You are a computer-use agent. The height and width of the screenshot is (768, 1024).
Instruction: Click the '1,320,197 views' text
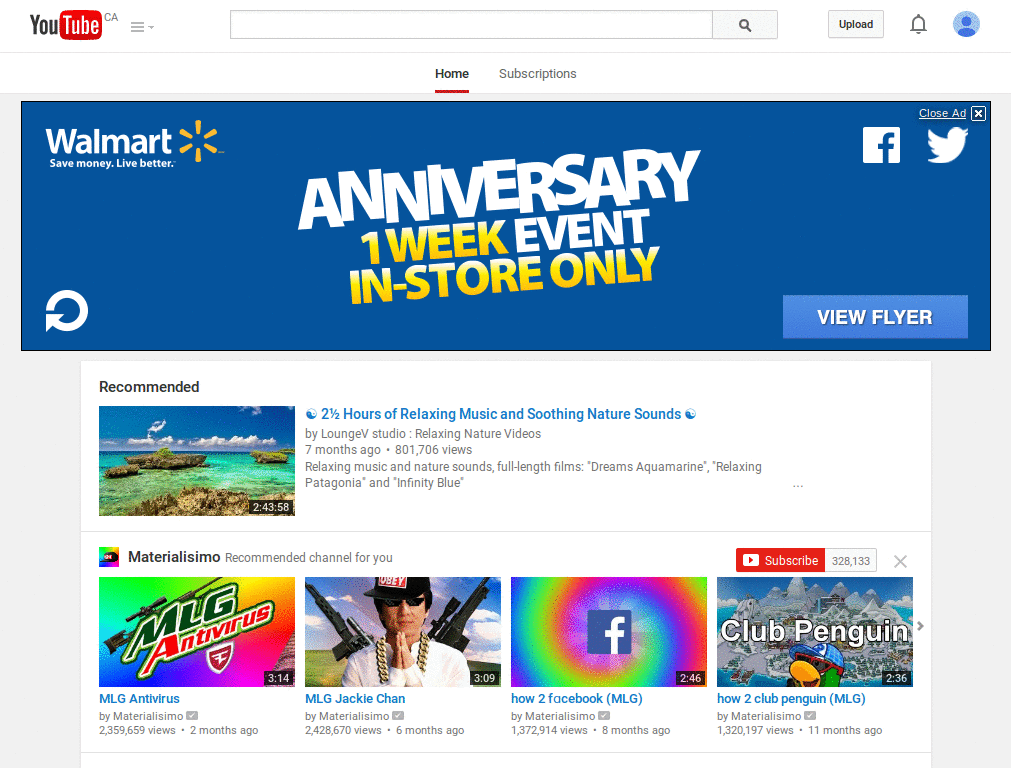click(x=755, y=730)
